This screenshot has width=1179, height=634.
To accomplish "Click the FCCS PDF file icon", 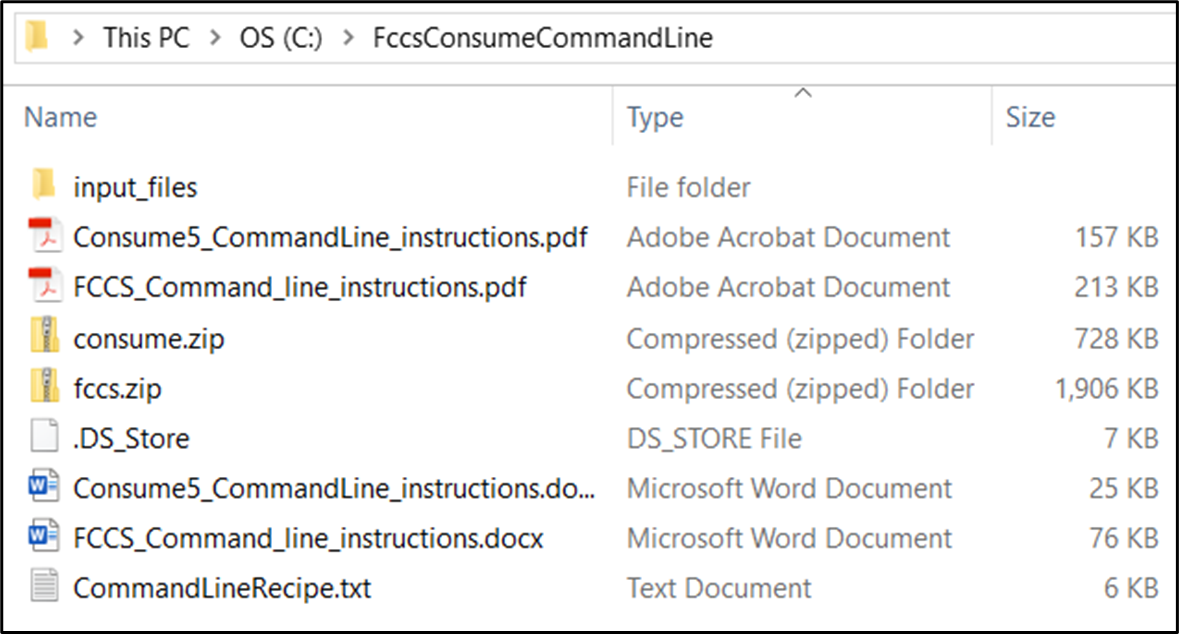I will pyautogui.click(x=43, y=287).
